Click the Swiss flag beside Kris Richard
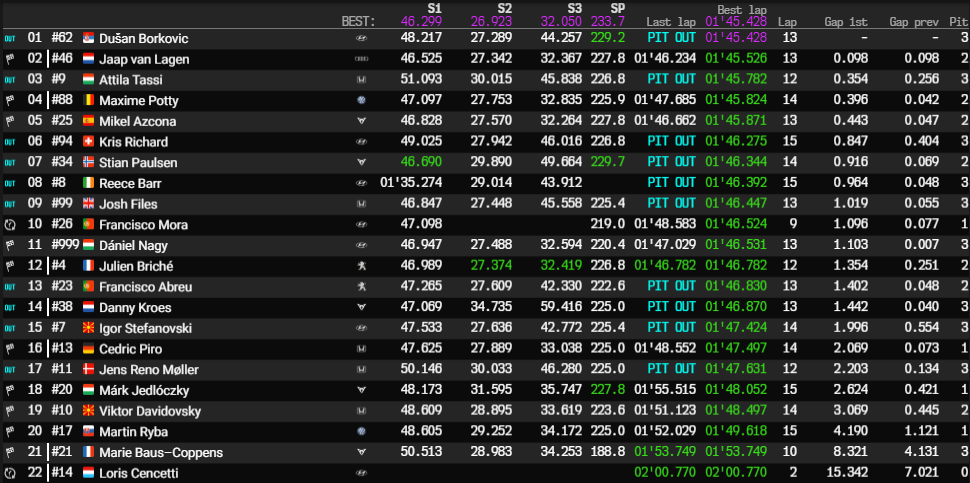 tap(88, 143)
